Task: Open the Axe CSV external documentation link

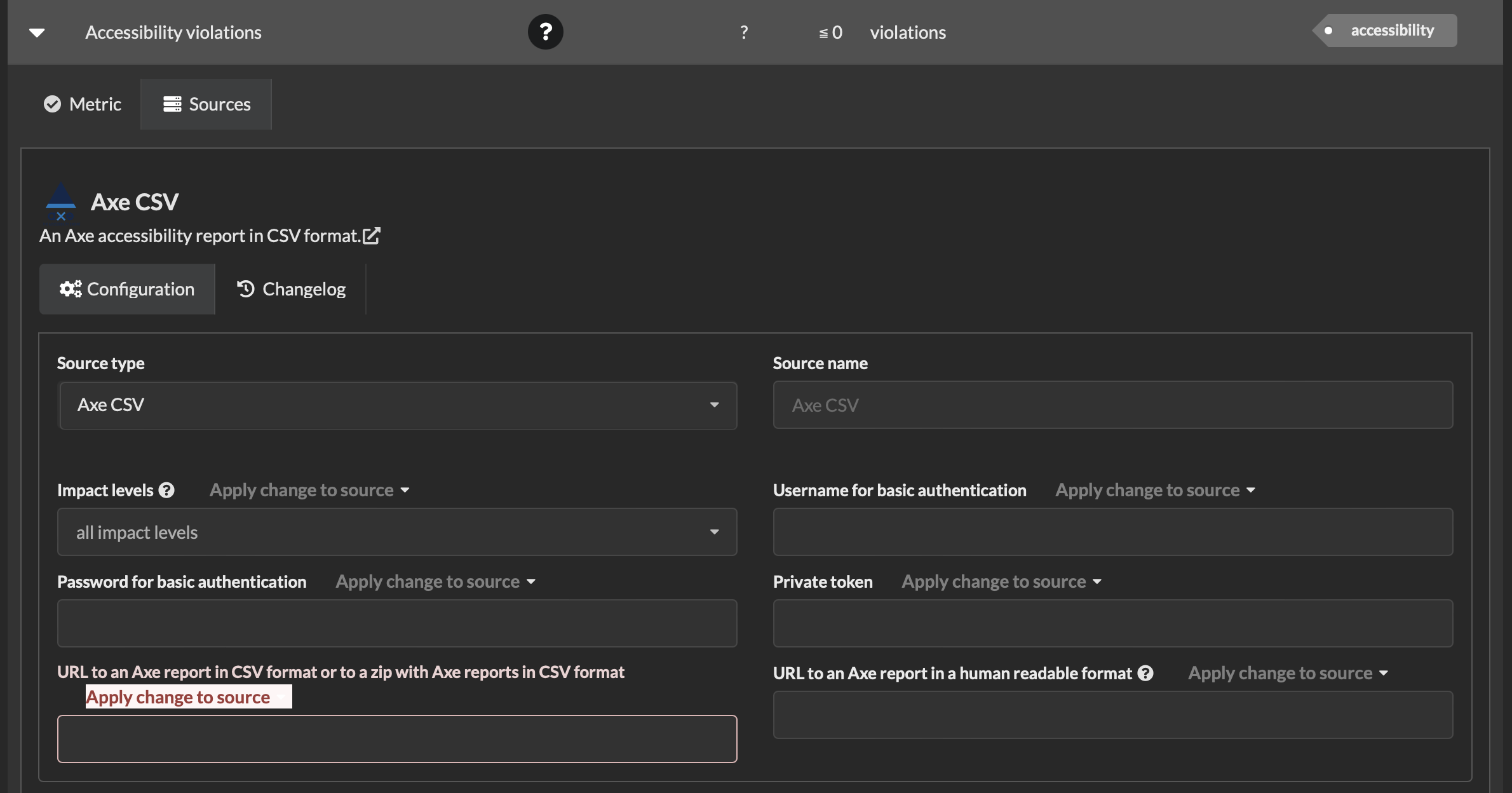Action: 372,236
